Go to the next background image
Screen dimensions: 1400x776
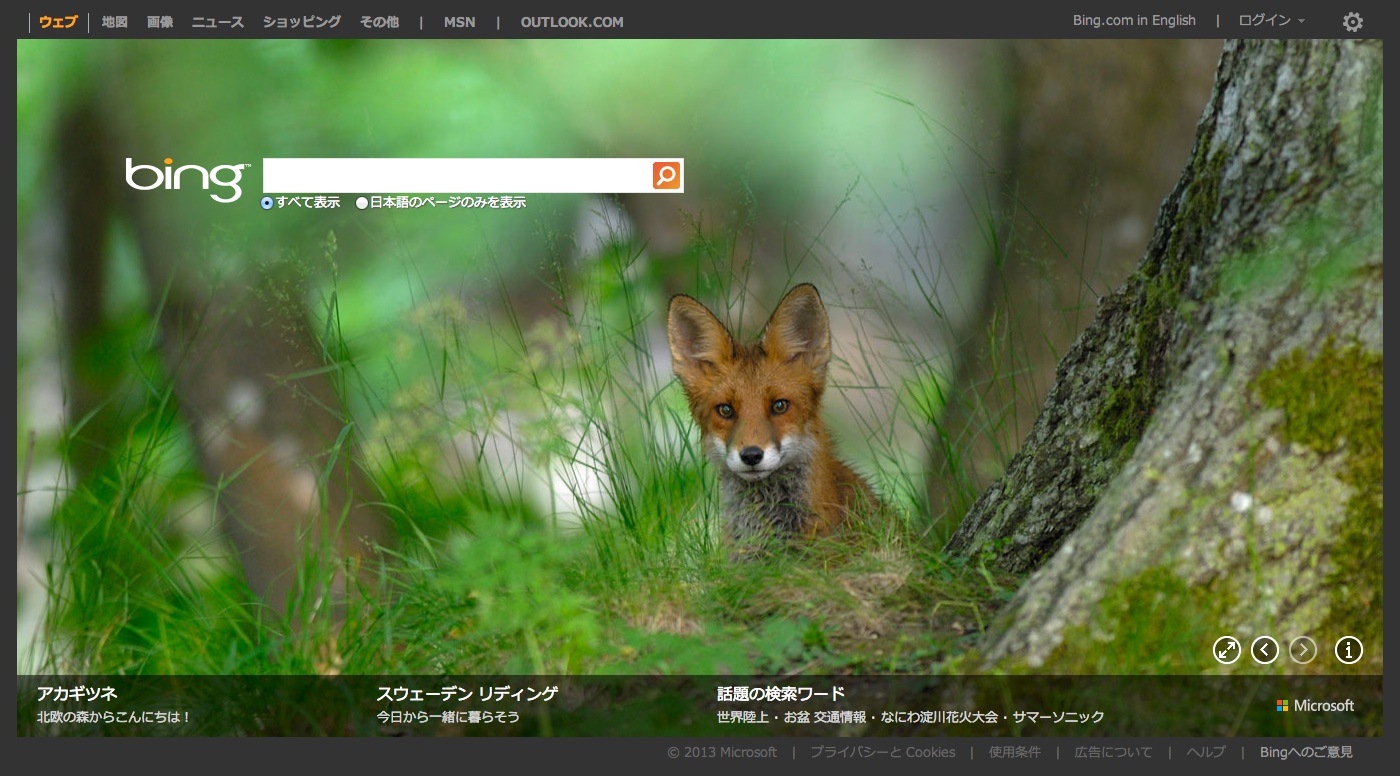coord(1302,650)
